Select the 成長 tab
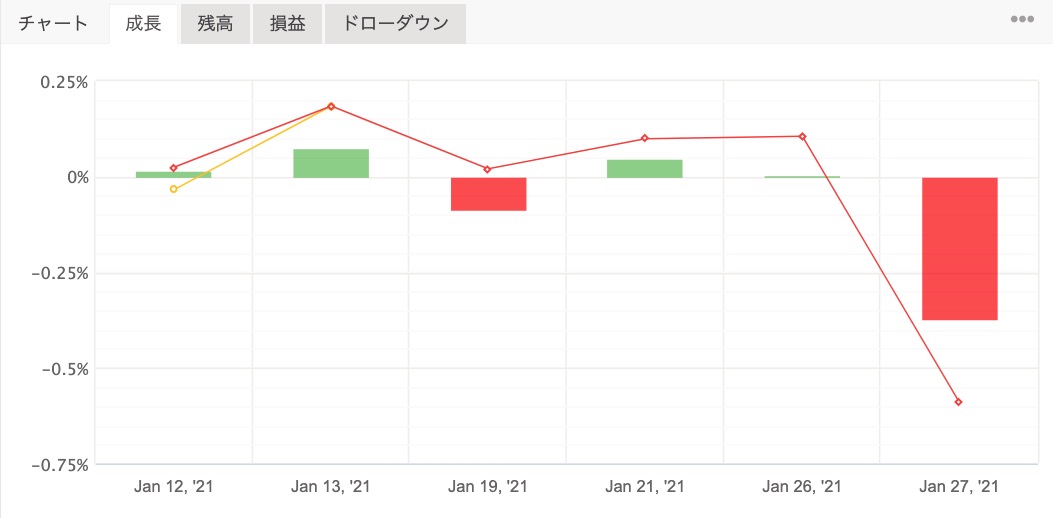 [x=144, y=24]
